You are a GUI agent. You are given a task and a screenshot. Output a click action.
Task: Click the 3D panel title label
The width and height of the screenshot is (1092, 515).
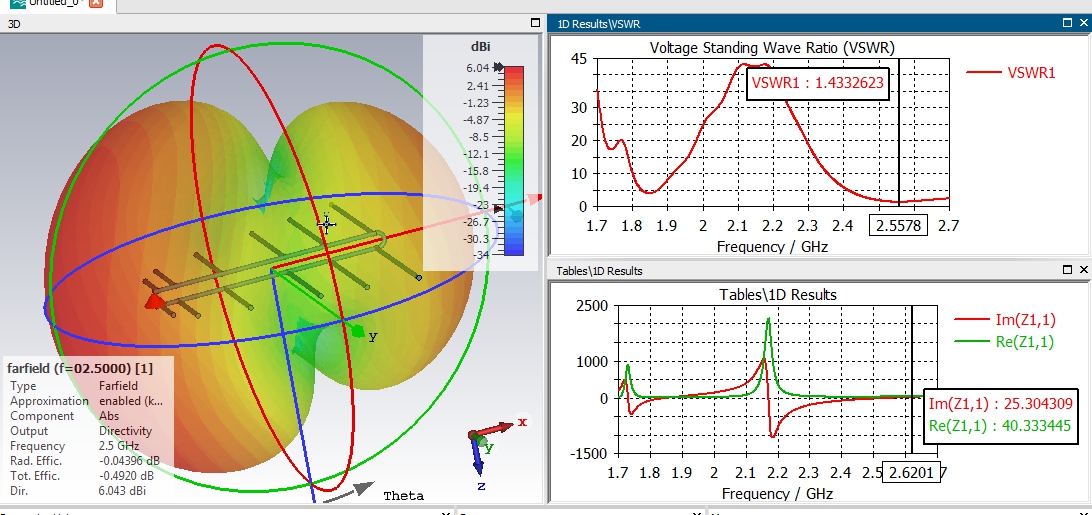click(14, 24)
